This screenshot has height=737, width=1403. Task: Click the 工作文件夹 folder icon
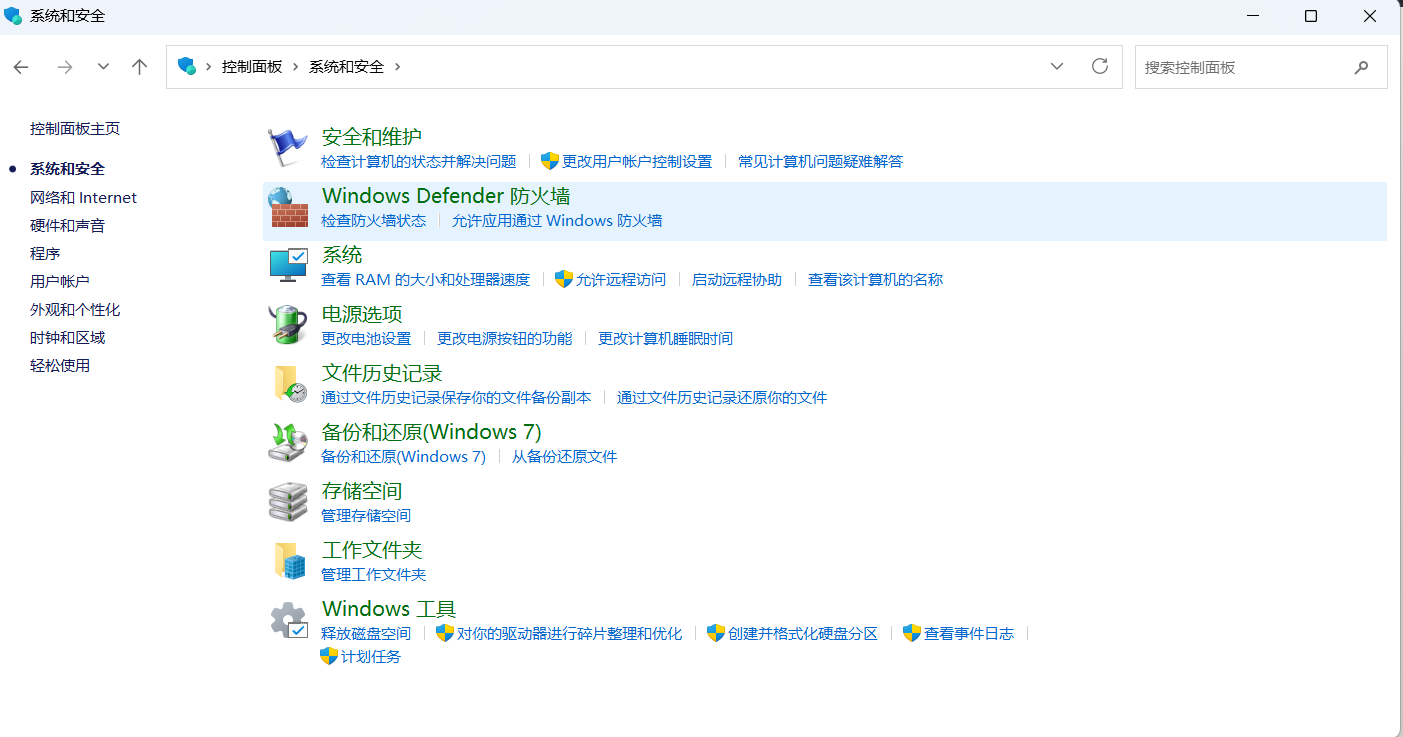coord(288,561)
